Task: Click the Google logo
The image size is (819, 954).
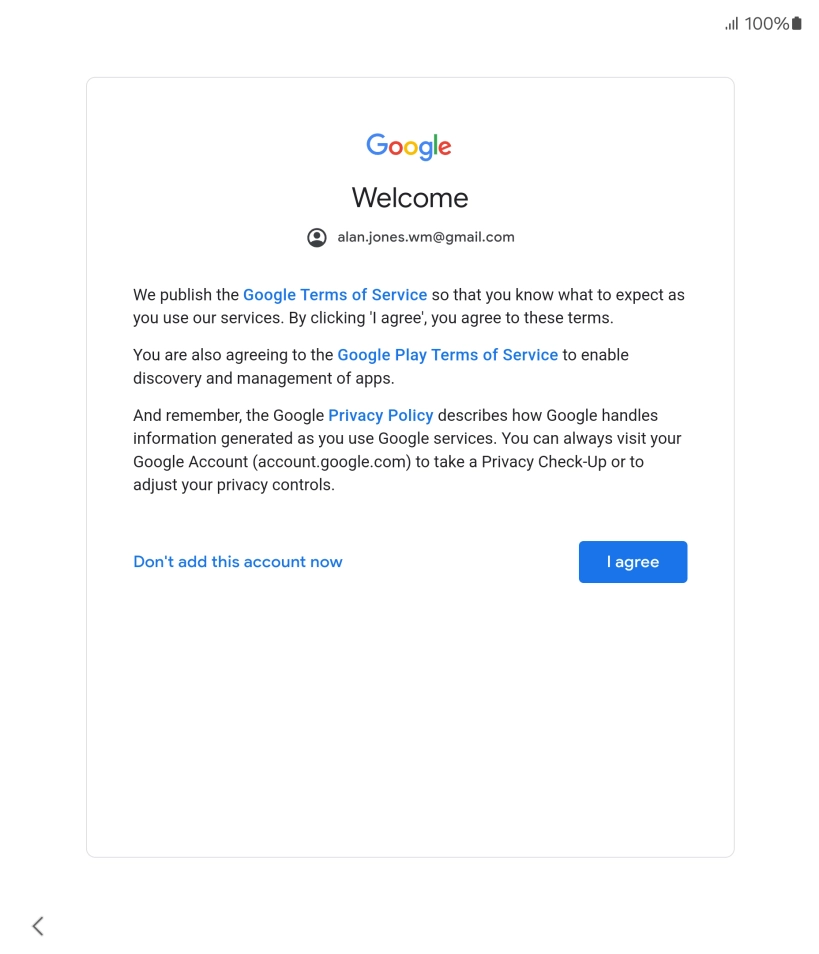Action: coord(409,146)
